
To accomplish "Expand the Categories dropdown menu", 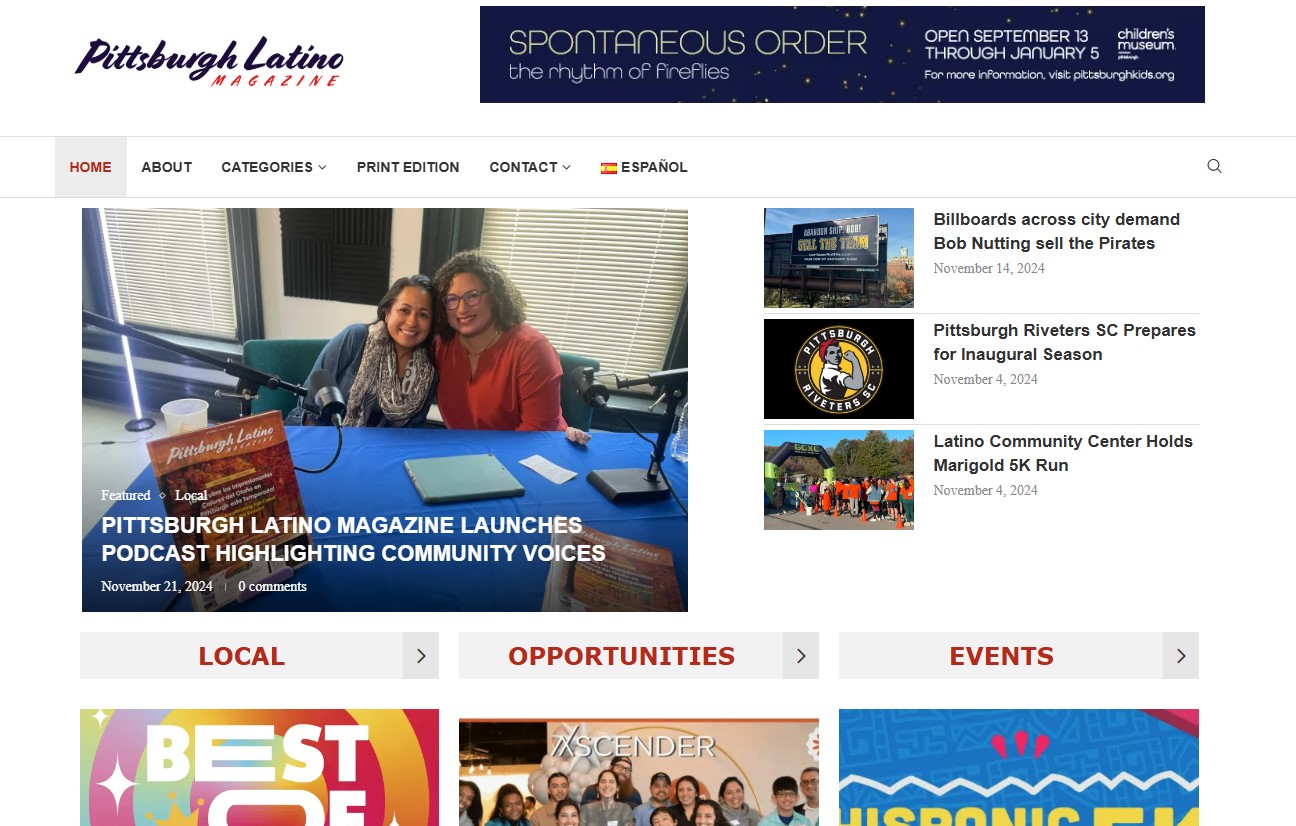I will coord(274,167).
